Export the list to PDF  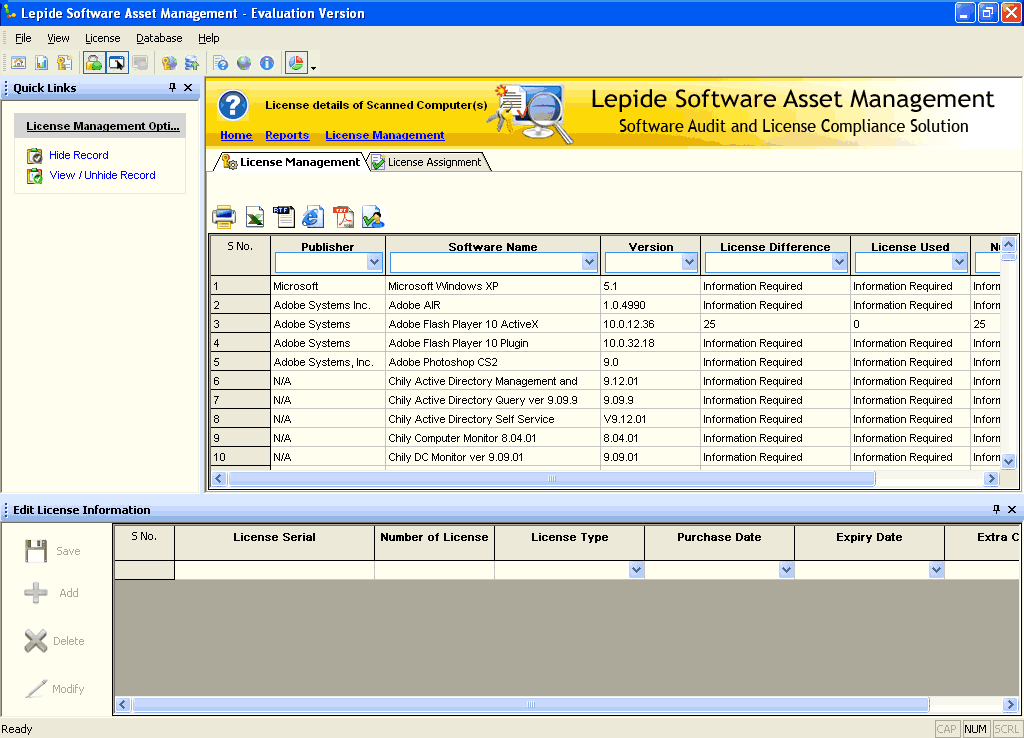344,217
